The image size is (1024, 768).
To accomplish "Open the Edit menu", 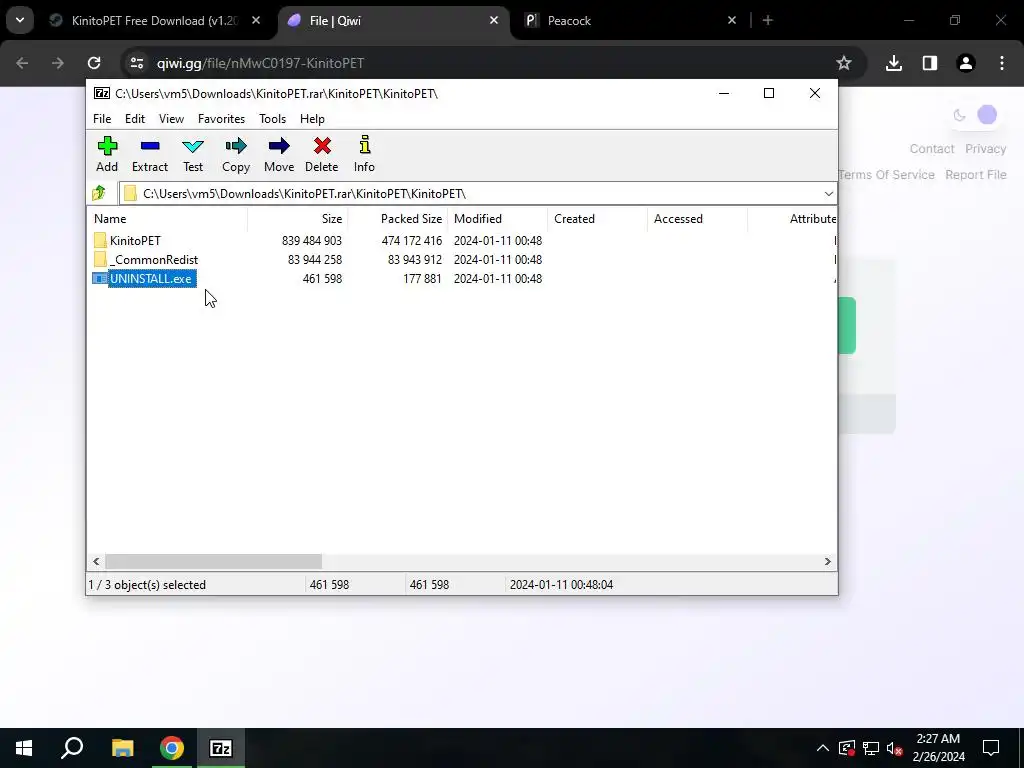I will point(135,119).
